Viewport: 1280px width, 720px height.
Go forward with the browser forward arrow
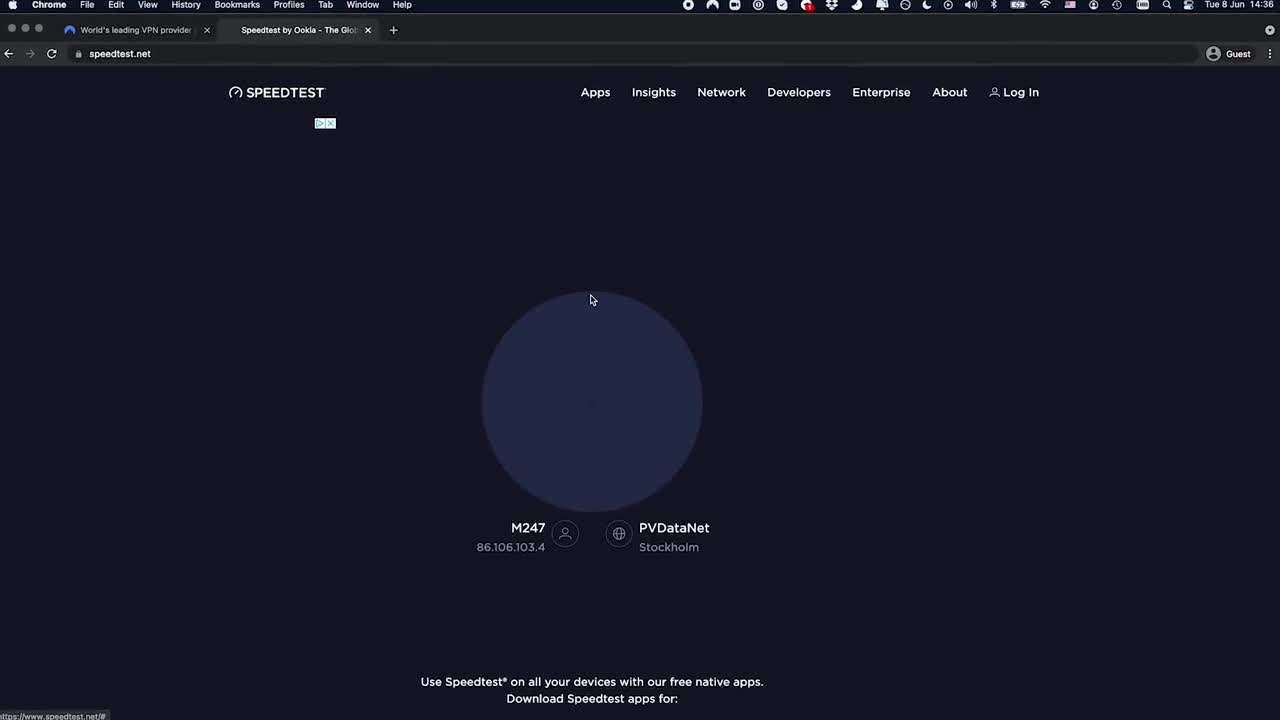(30, 54)
